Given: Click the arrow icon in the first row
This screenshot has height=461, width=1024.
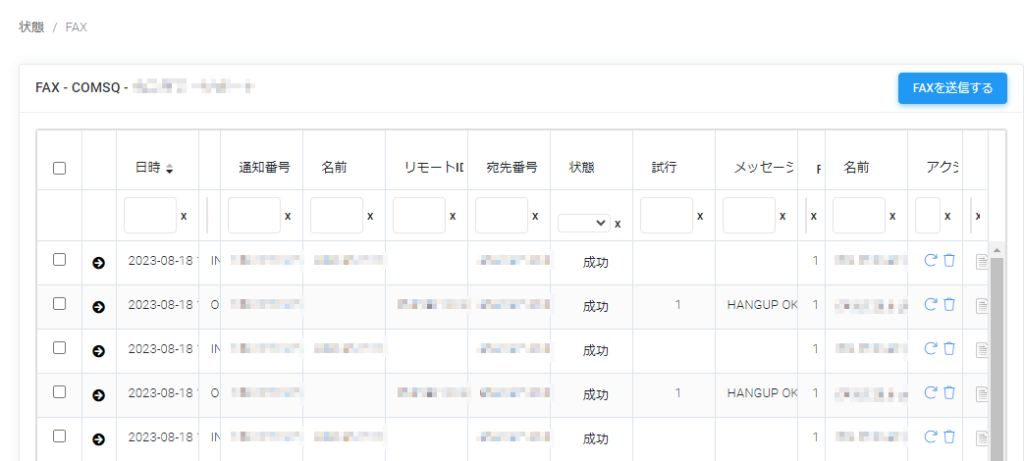Looking at the screenshot, I should (x=98, y=263).
